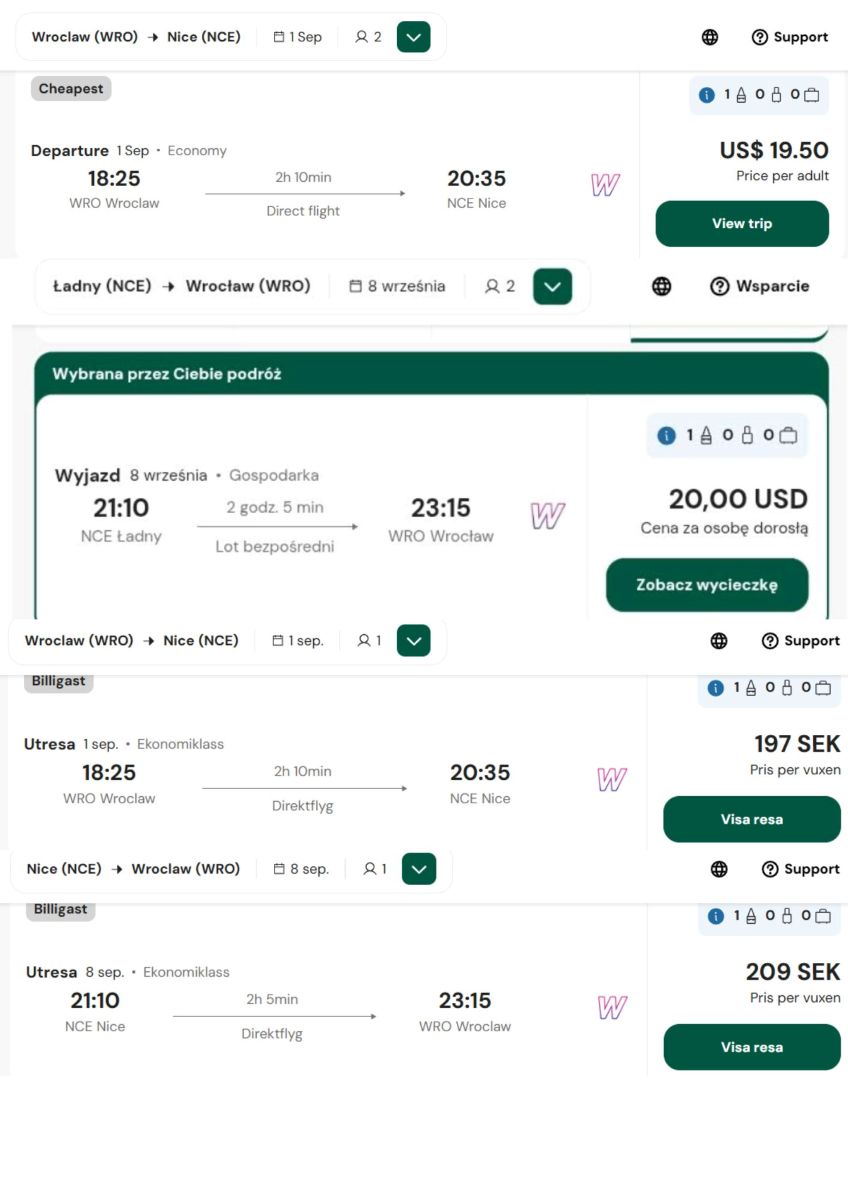The width and height of the screenshot is (848, 1200).
Task: Click Zobacz wycieczkę button
Action: [x=707, y=585]
